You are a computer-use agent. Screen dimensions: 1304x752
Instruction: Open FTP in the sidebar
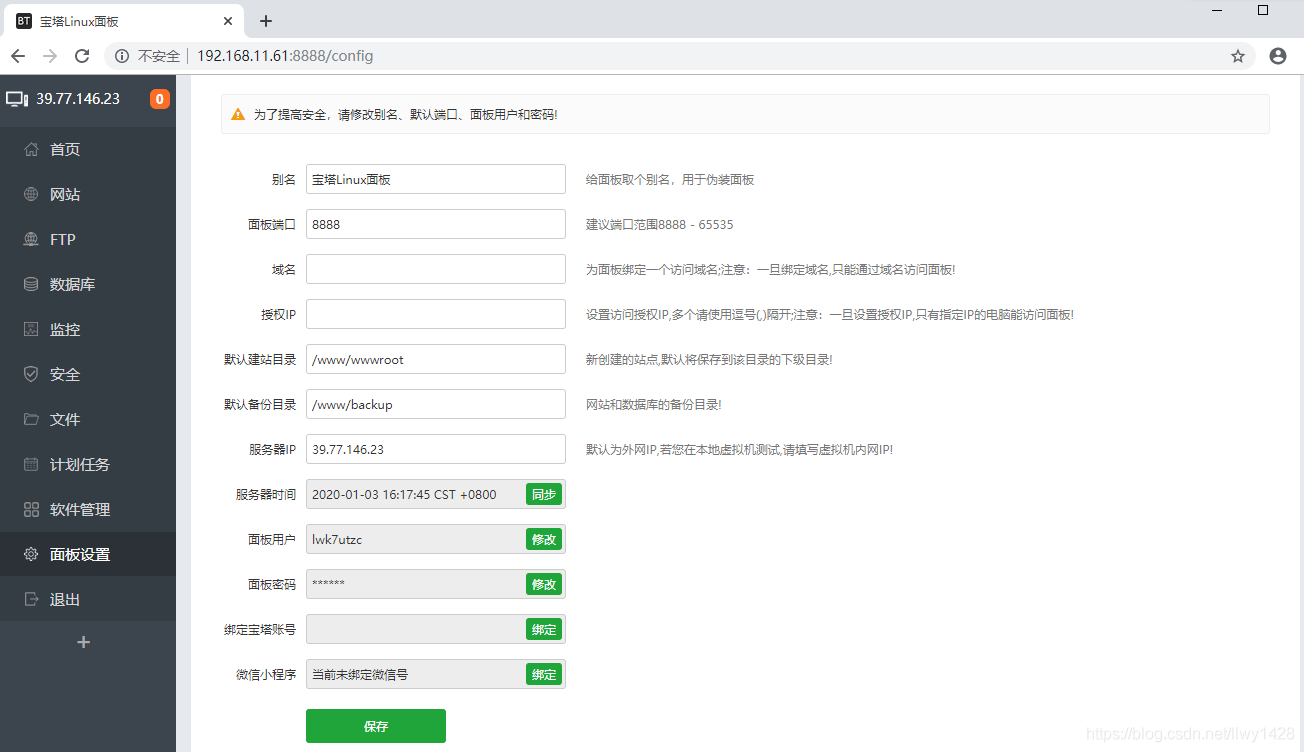coord(88,239)
